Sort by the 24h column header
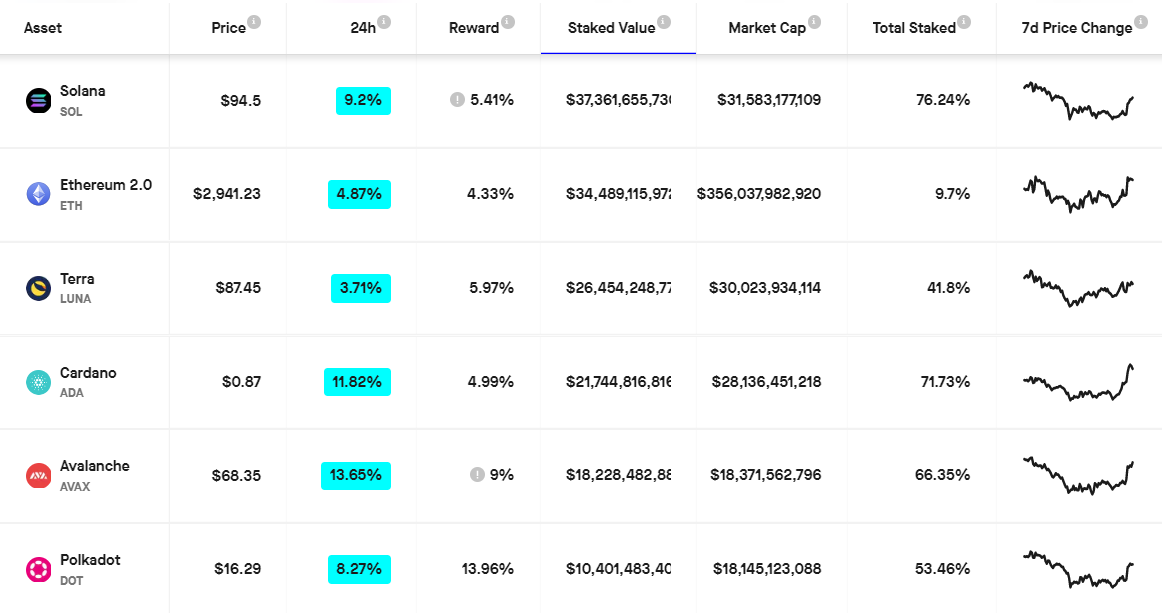Viewport: 1162px width, 613px height. coord(363,28)
